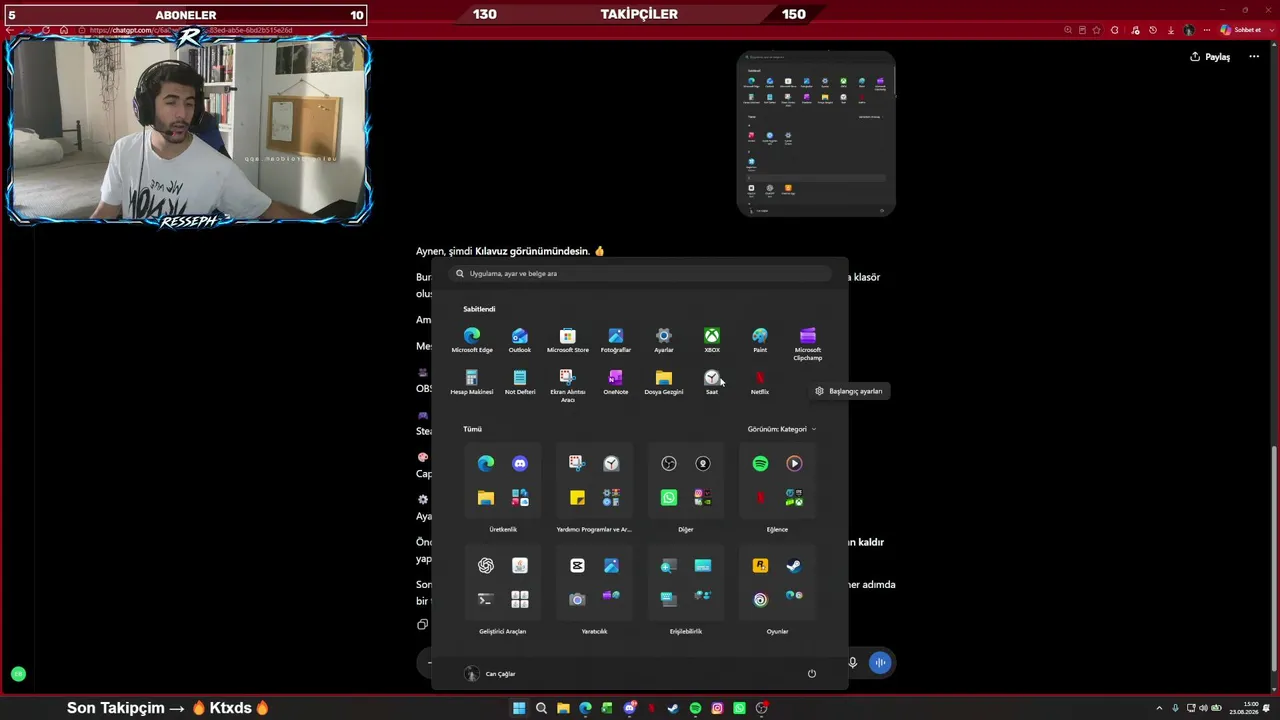Open Not Defteri pinned app
The image size is (1280, 720).
coord(520,382)
